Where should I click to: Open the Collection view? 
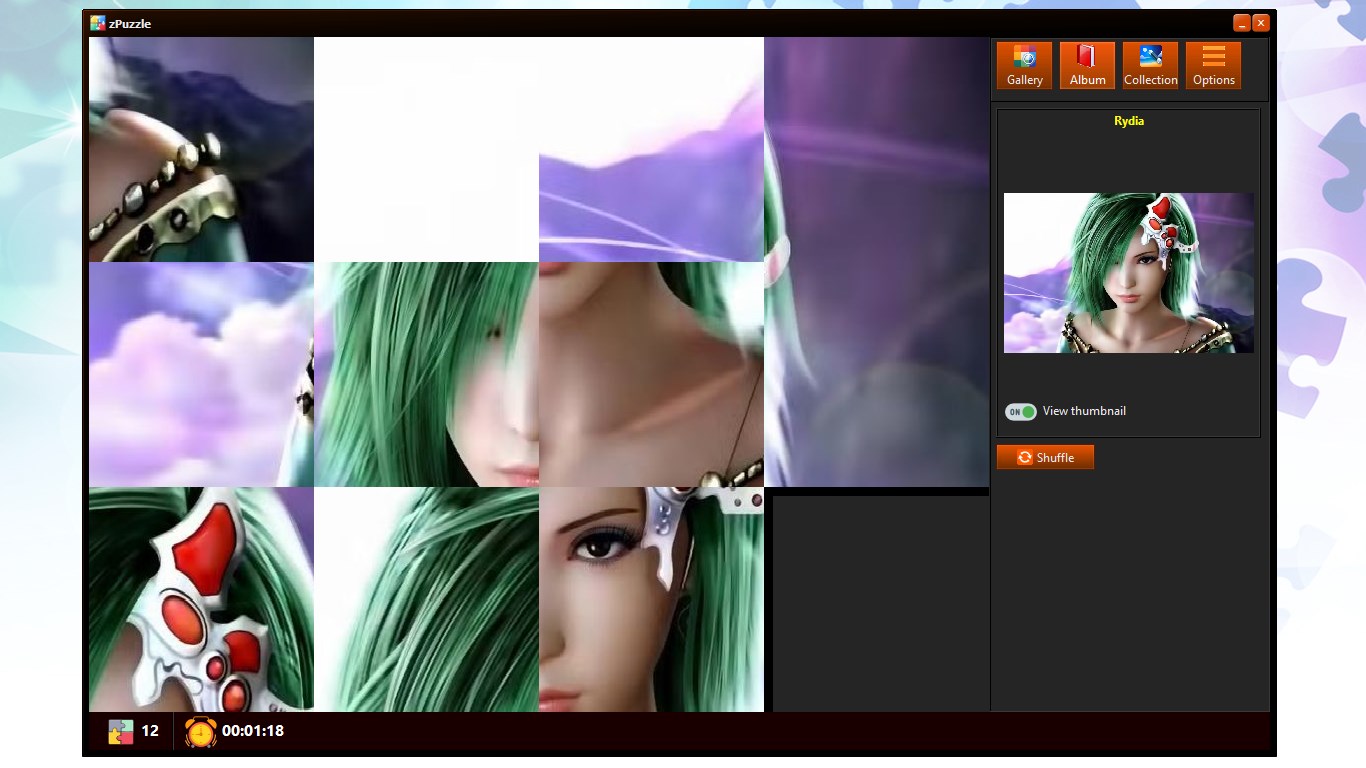coord(1150,65)
